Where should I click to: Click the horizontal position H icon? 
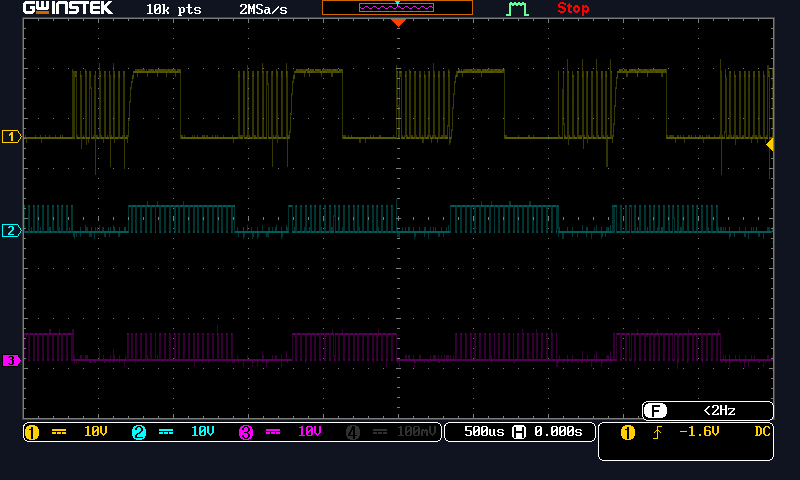[x=519, y=432]
